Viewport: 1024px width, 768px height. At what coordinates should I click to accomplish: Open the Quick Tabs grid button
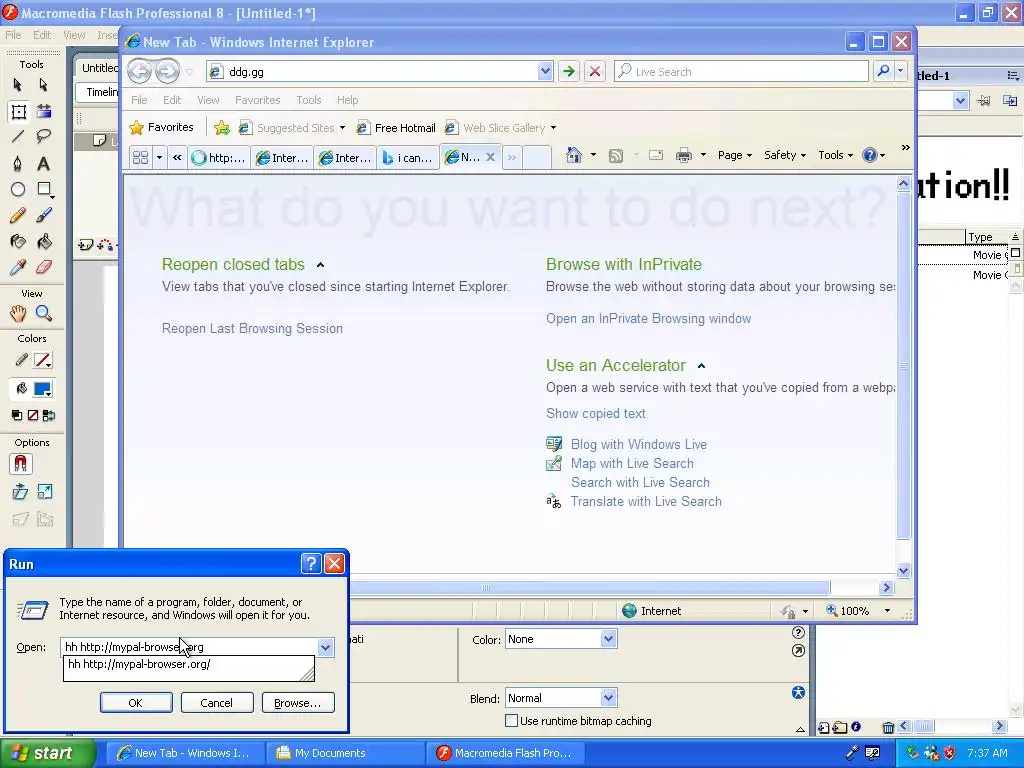140,157
